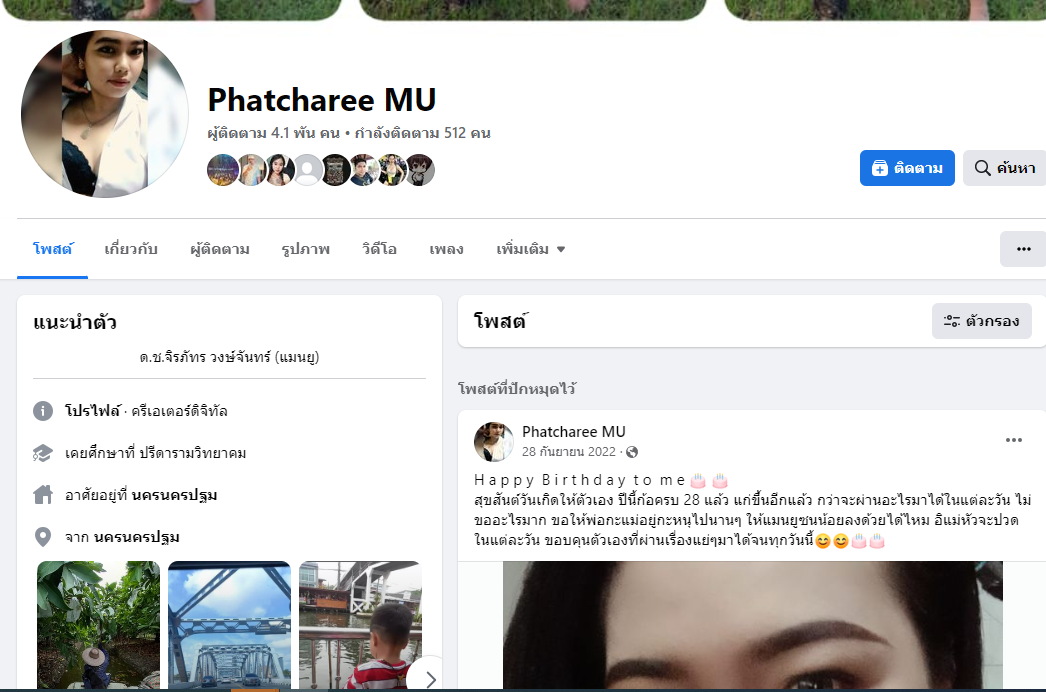
Task: Open the วิดีโอ tab
Action: 379,249
